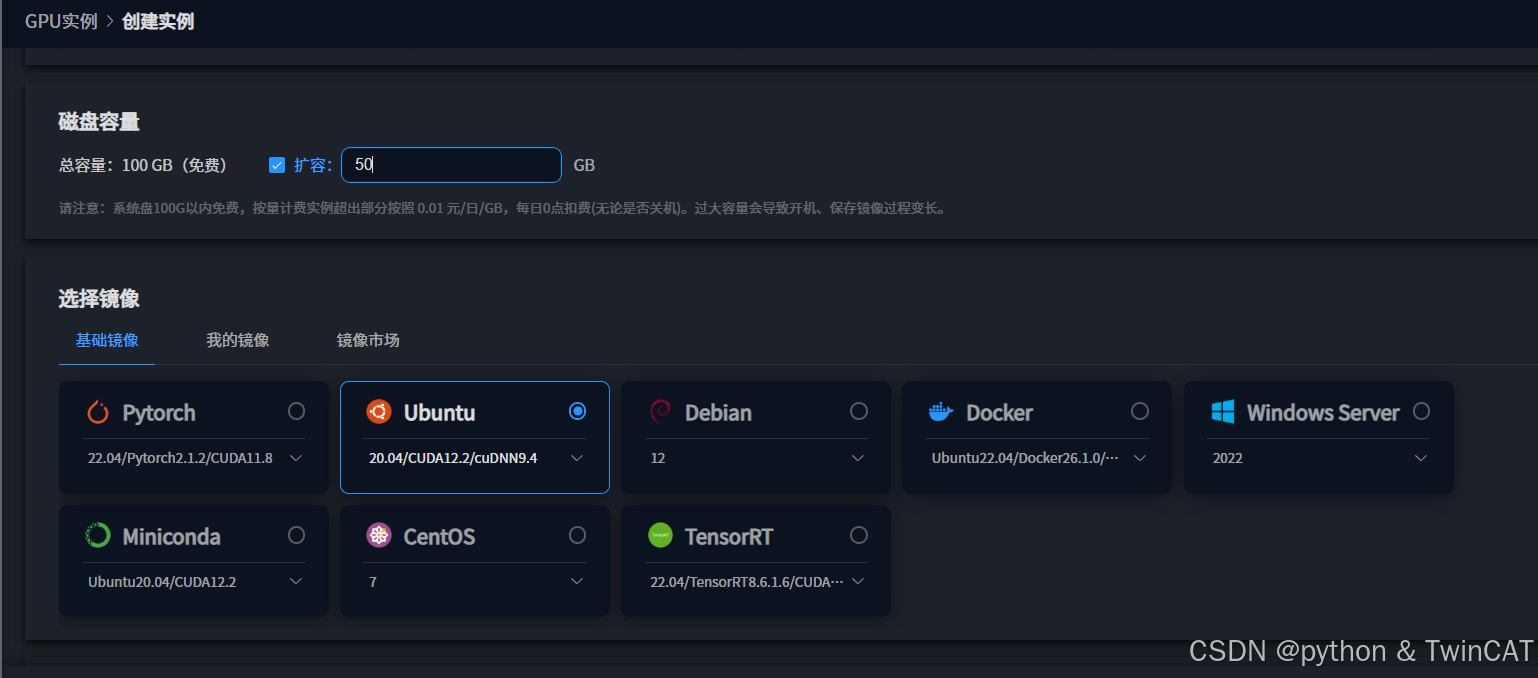Click the Debian swirl logo icon
The width and height of the screenshot is (1538, 678).
pyautogui.click(x=660, y=411)
